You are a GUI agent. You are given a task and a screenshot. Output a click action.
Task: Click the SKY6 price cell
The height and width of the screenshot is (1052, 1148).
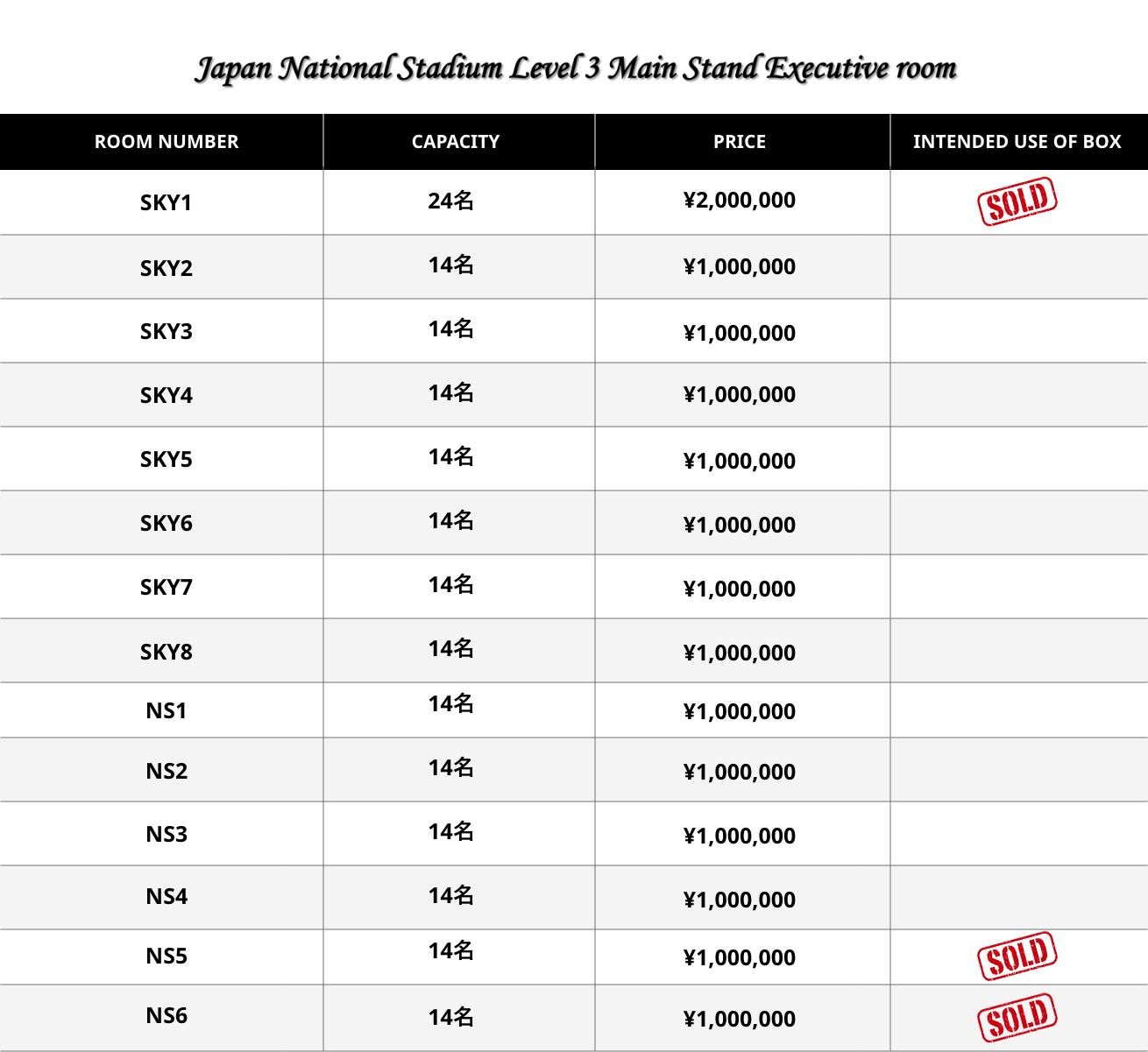click(x=740, y=525)
